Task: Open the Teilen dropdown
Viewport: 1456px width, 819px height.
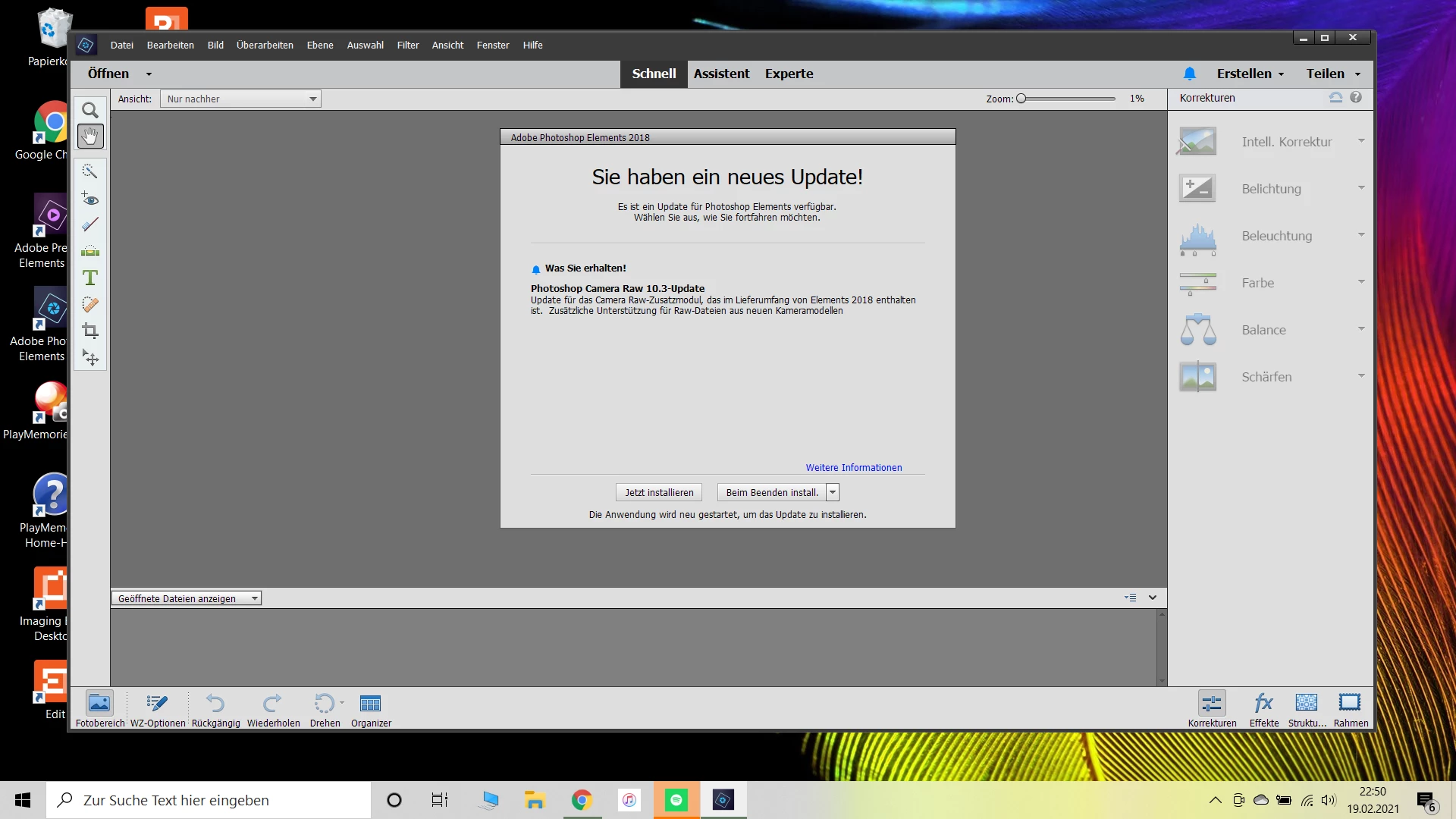Action: click(x=1333, y=74)
